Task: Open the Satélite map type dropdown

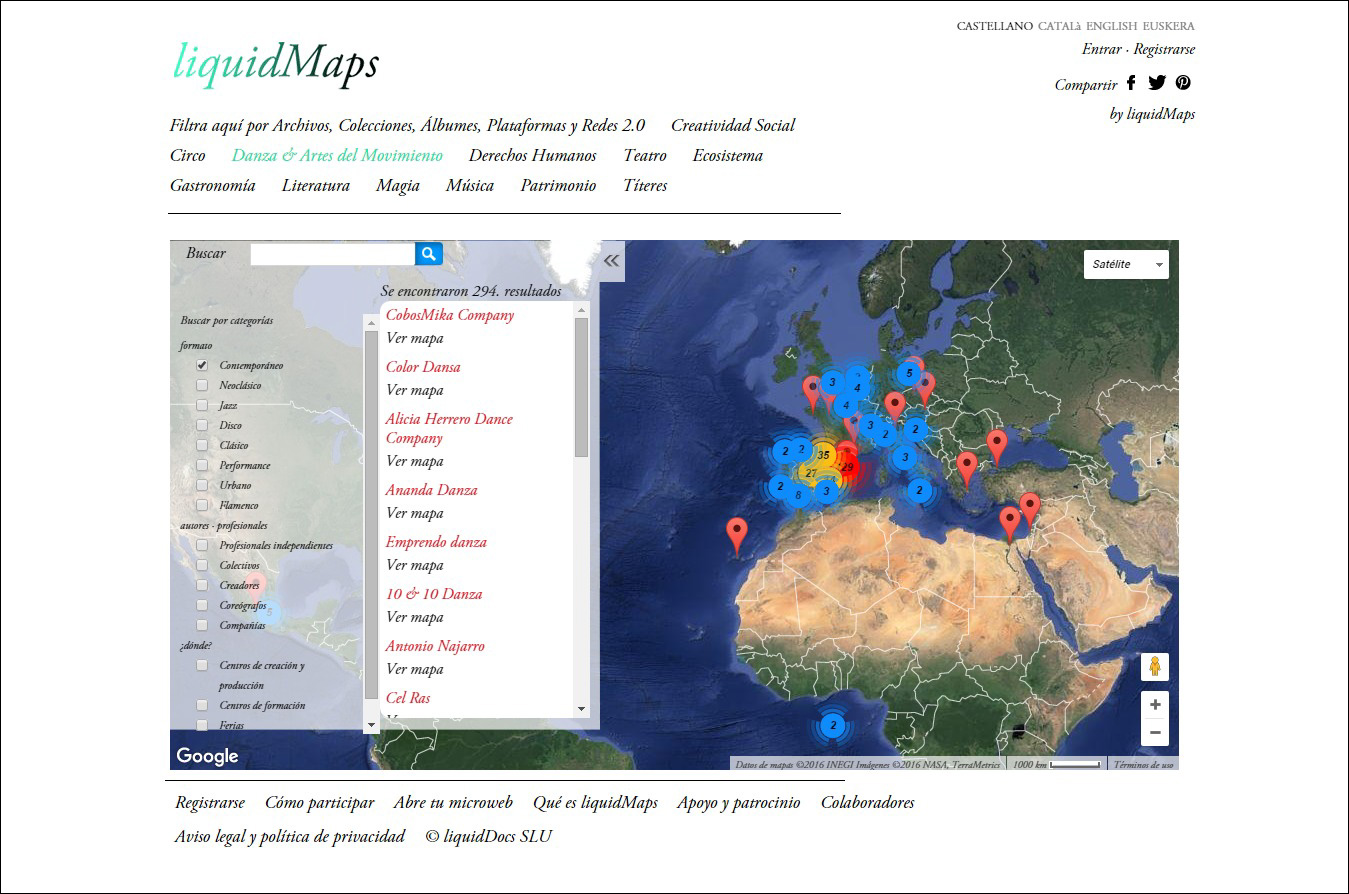Action: (1126, 264)
